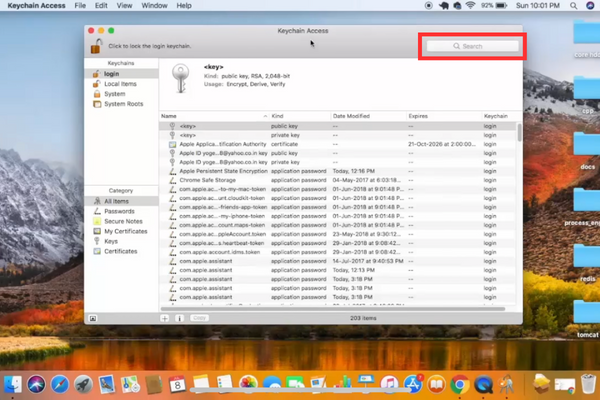This screenshot has height=400, width=600.
Task: Select the Chrome Safe Storage row
Action: click(x=338, y=180)
